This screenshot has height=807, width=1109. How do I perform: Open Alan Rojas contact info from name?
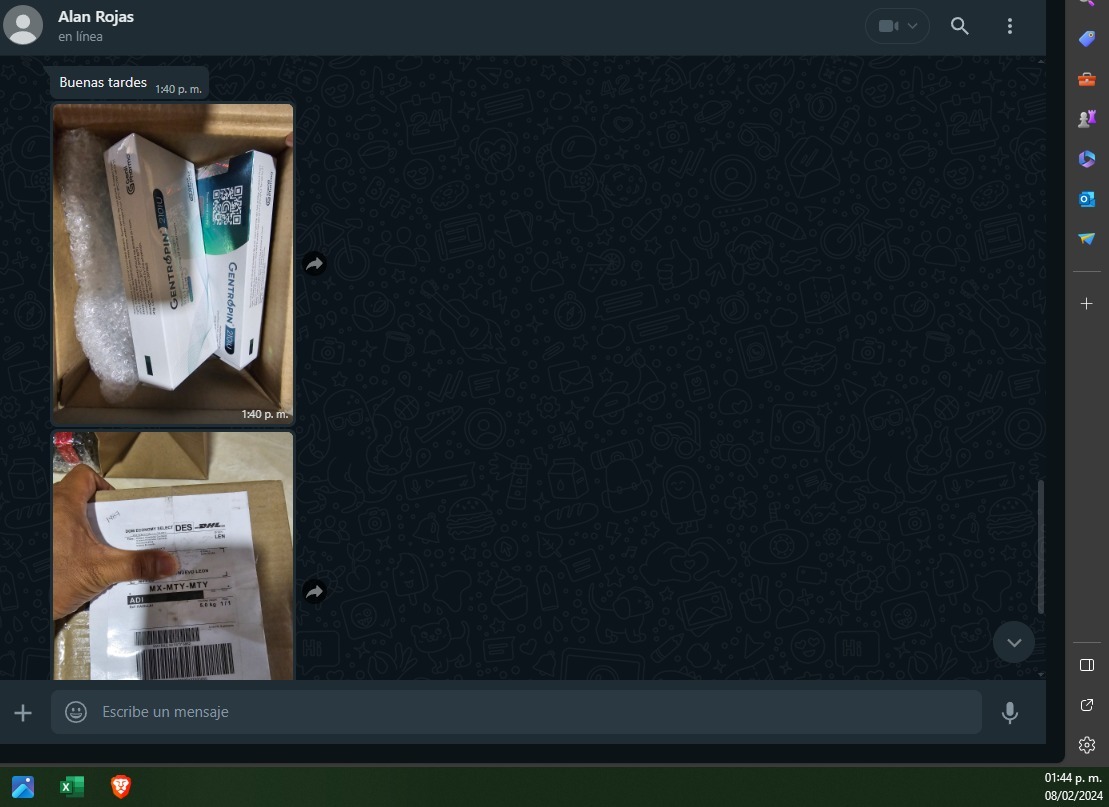point(96,17)
